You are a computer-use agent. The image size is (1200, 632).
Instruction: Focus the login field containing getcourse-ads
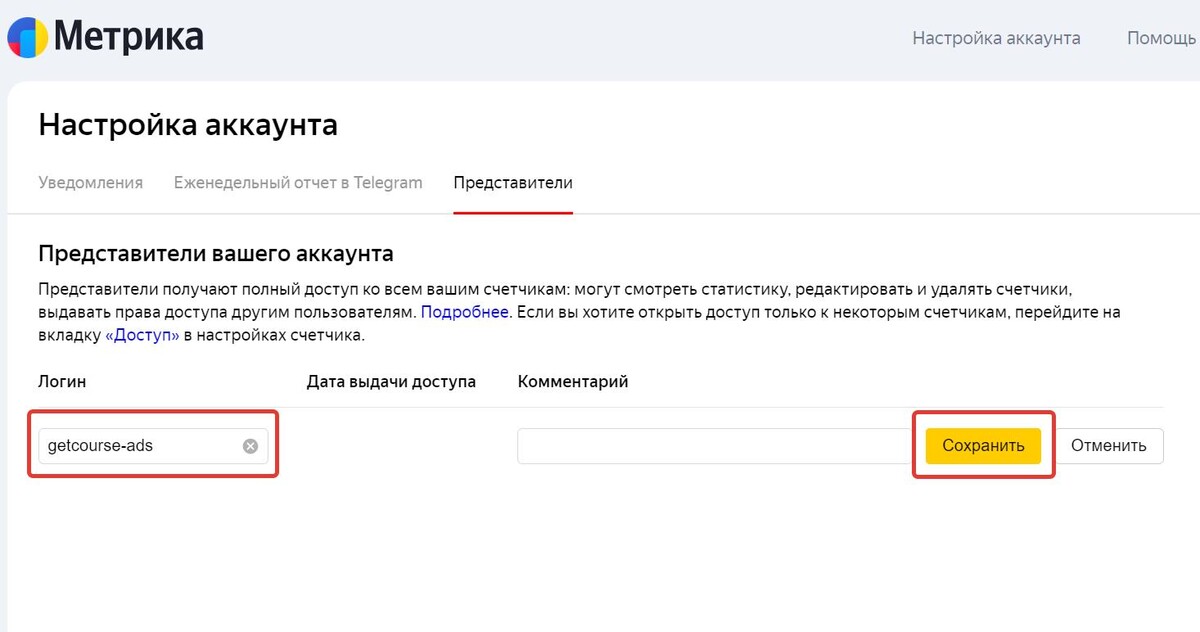point(153,446)
